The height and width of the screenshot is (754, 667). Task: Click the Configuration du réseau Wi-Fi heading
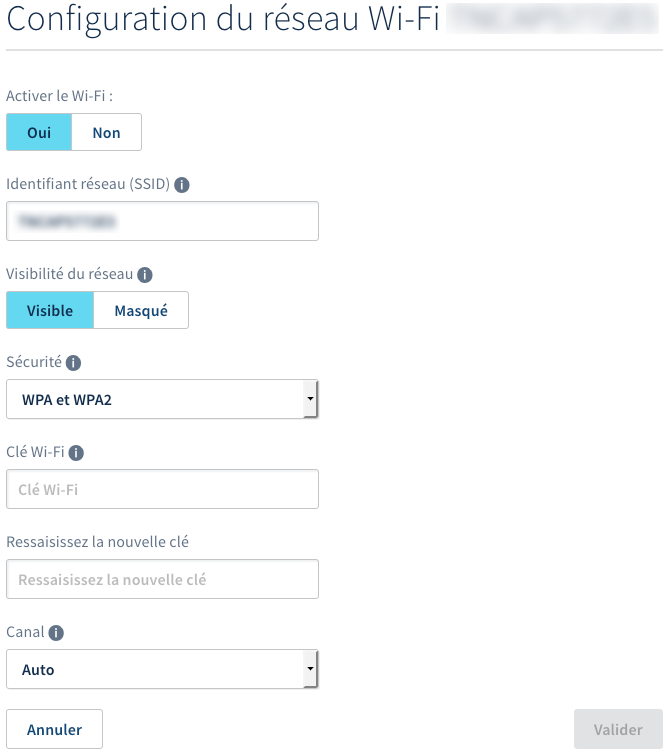point(222,22)
